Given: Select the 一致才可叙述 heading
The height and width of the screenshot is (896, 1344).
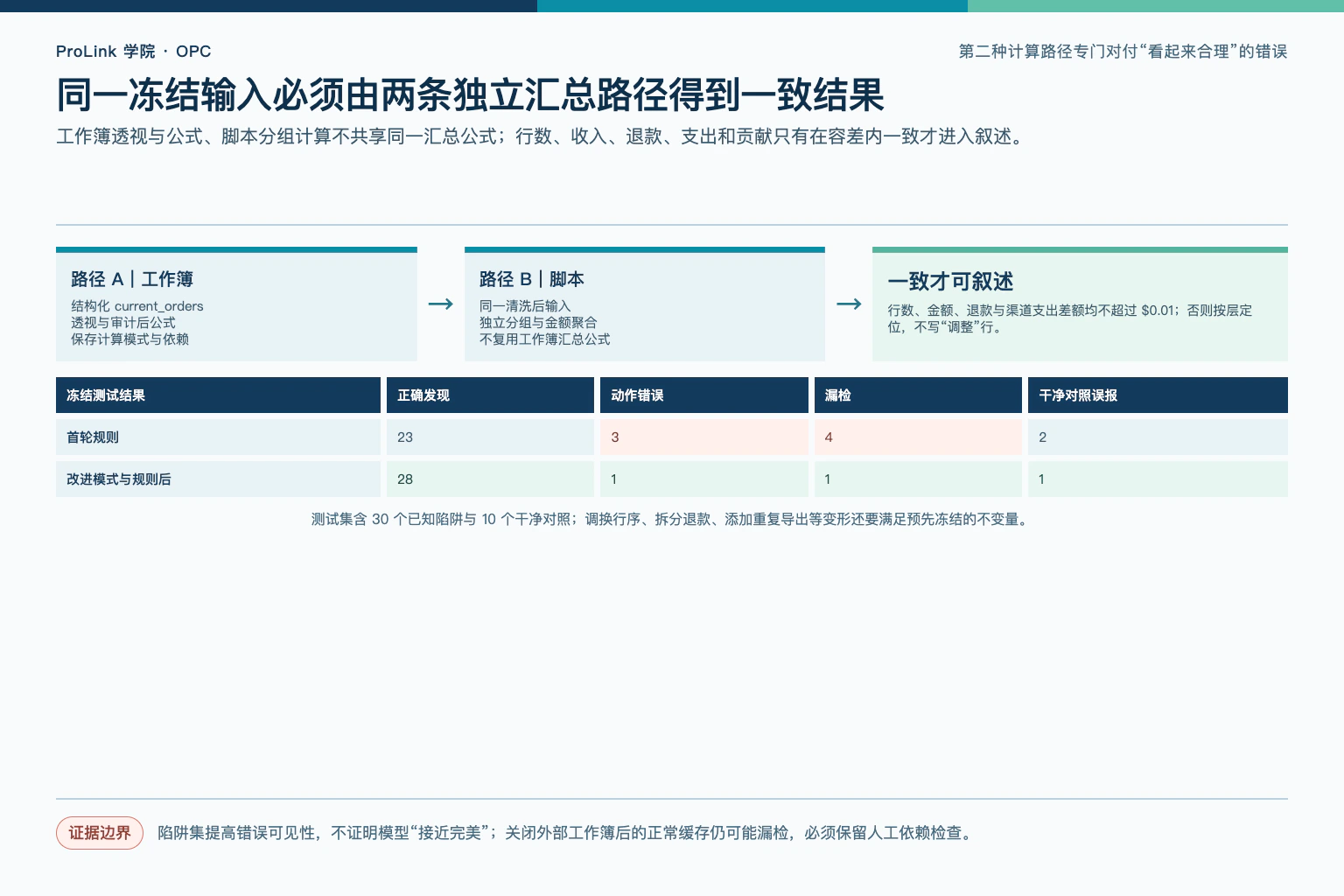Looking at the screenshot, I should pyautogui.click(x=950, y=282).
